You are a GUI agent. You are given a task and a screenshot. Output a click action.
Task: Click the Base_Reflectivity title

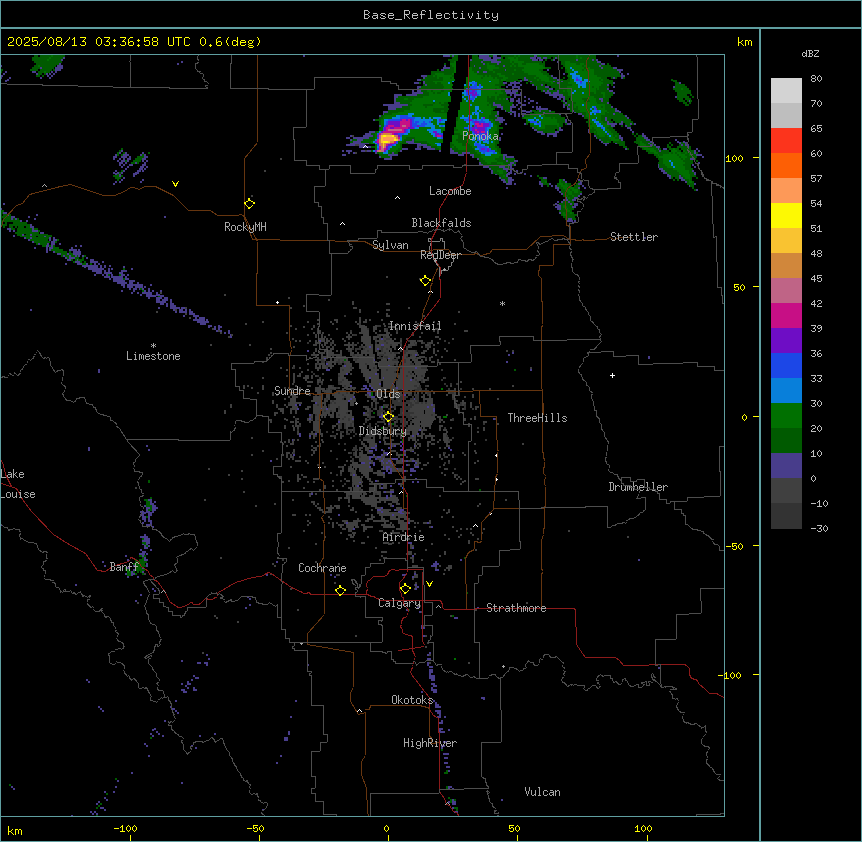click(x=431, y=15)
